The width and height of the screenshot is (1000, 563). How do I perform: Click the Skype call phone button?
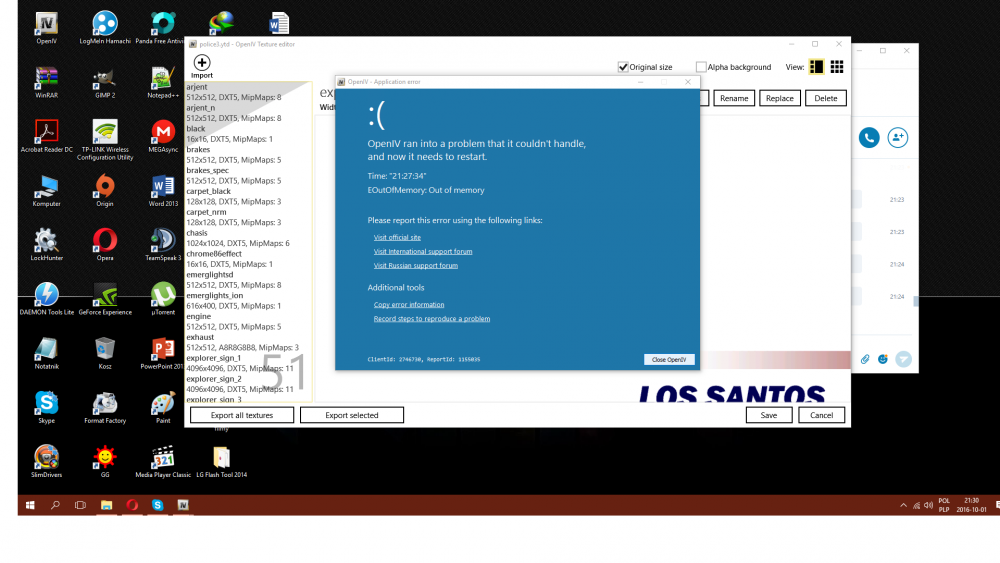pyautogui.click(x=869, y=137)
